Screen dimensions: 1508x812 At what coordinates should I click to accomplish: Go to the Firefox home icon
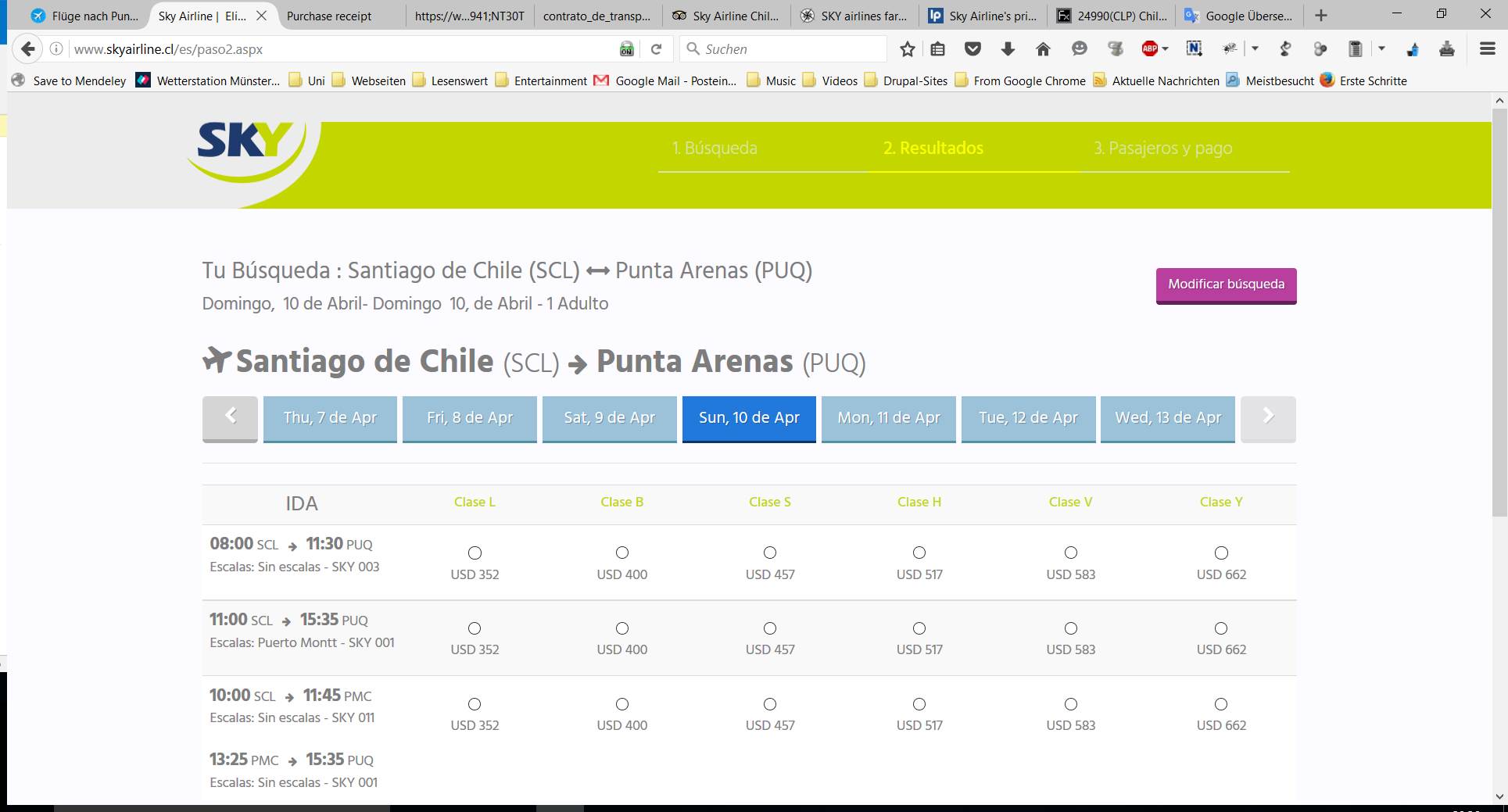click(1043, 49)
